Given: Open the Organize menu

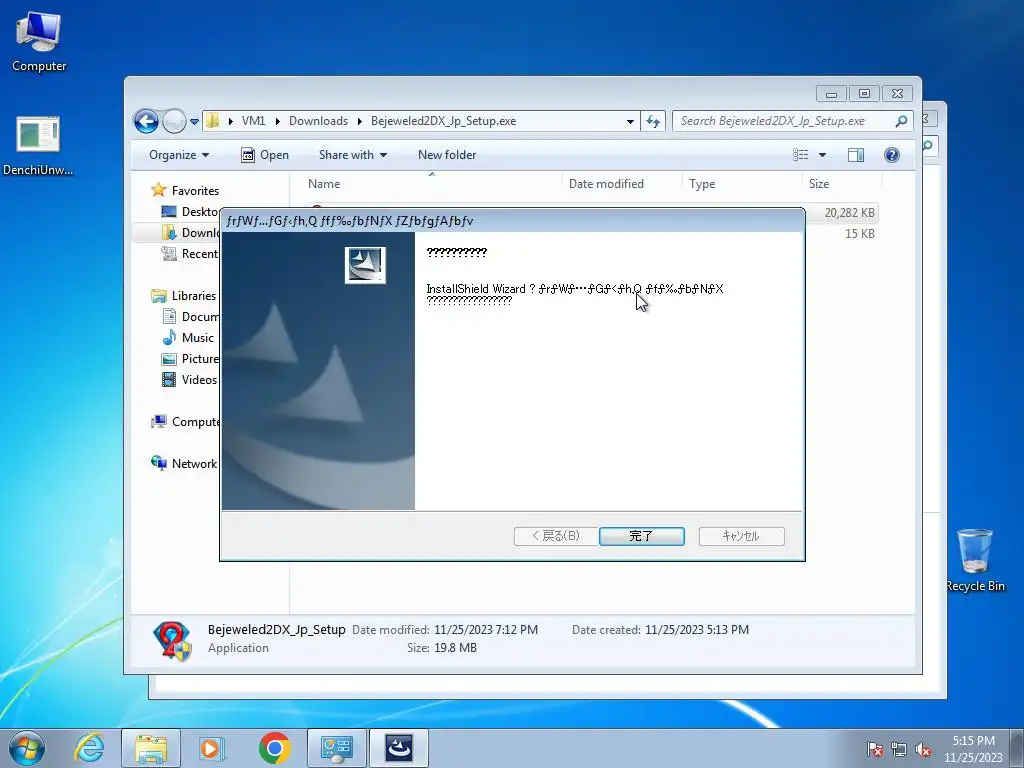Looking at the screenshot, I should pyautogui.click(x=179, y=155).
